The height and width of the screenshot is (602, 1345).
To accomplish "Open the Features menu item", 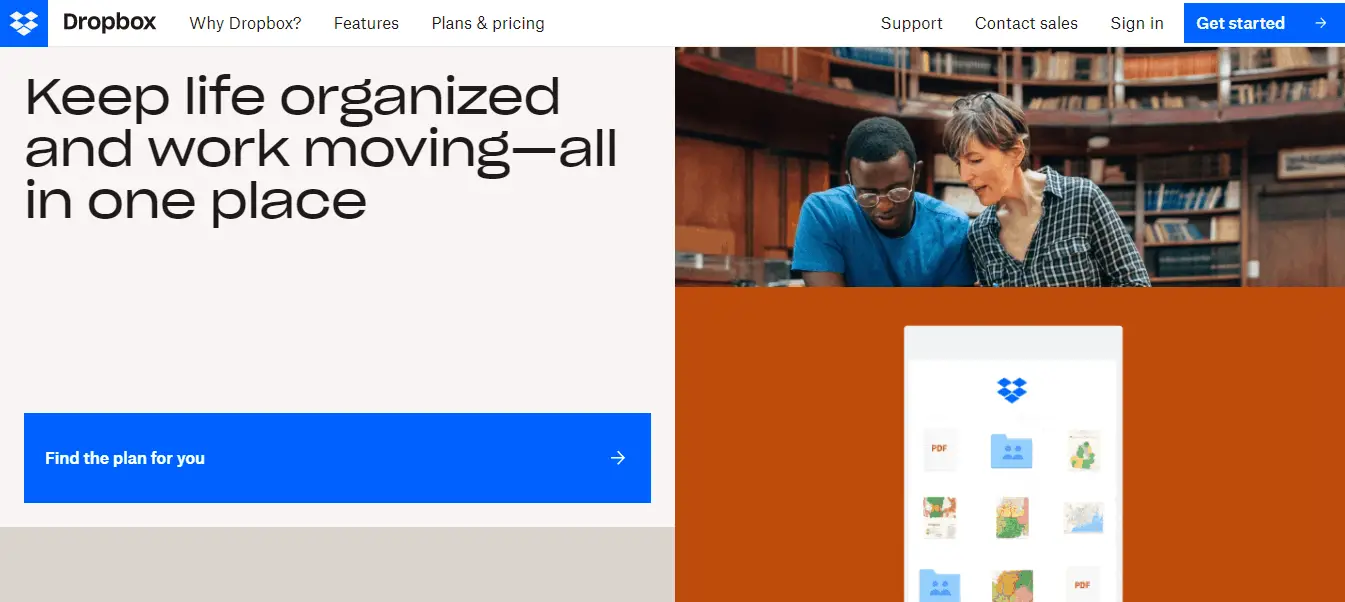I will (x=366, y=23).
